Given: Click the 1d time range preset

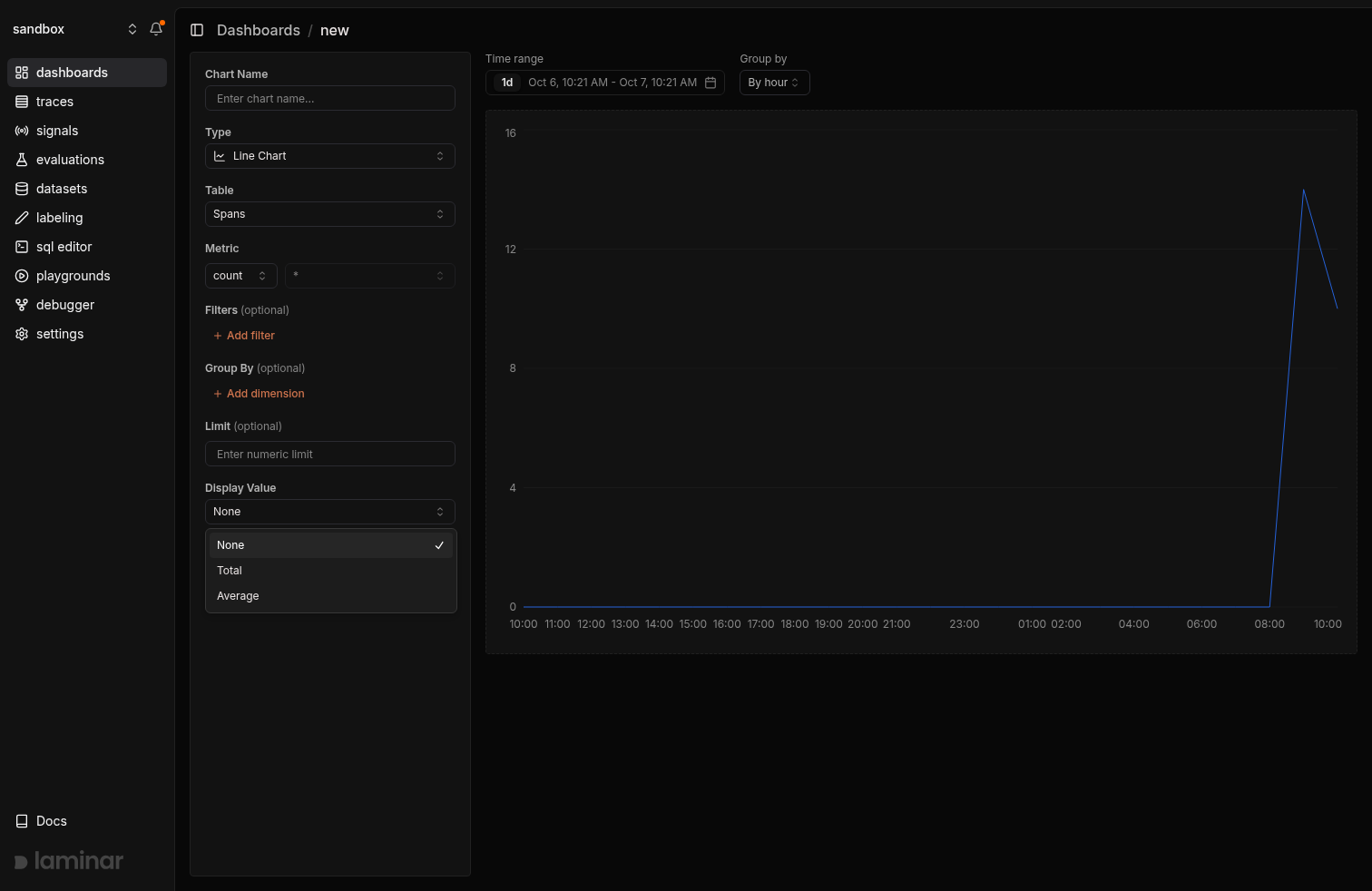Looking at the screenshot, I should click(507, 83).
